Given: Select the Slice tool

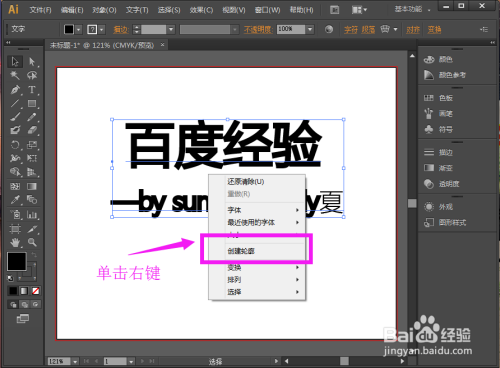Looking at the screenshot, I should coord(32,229).
